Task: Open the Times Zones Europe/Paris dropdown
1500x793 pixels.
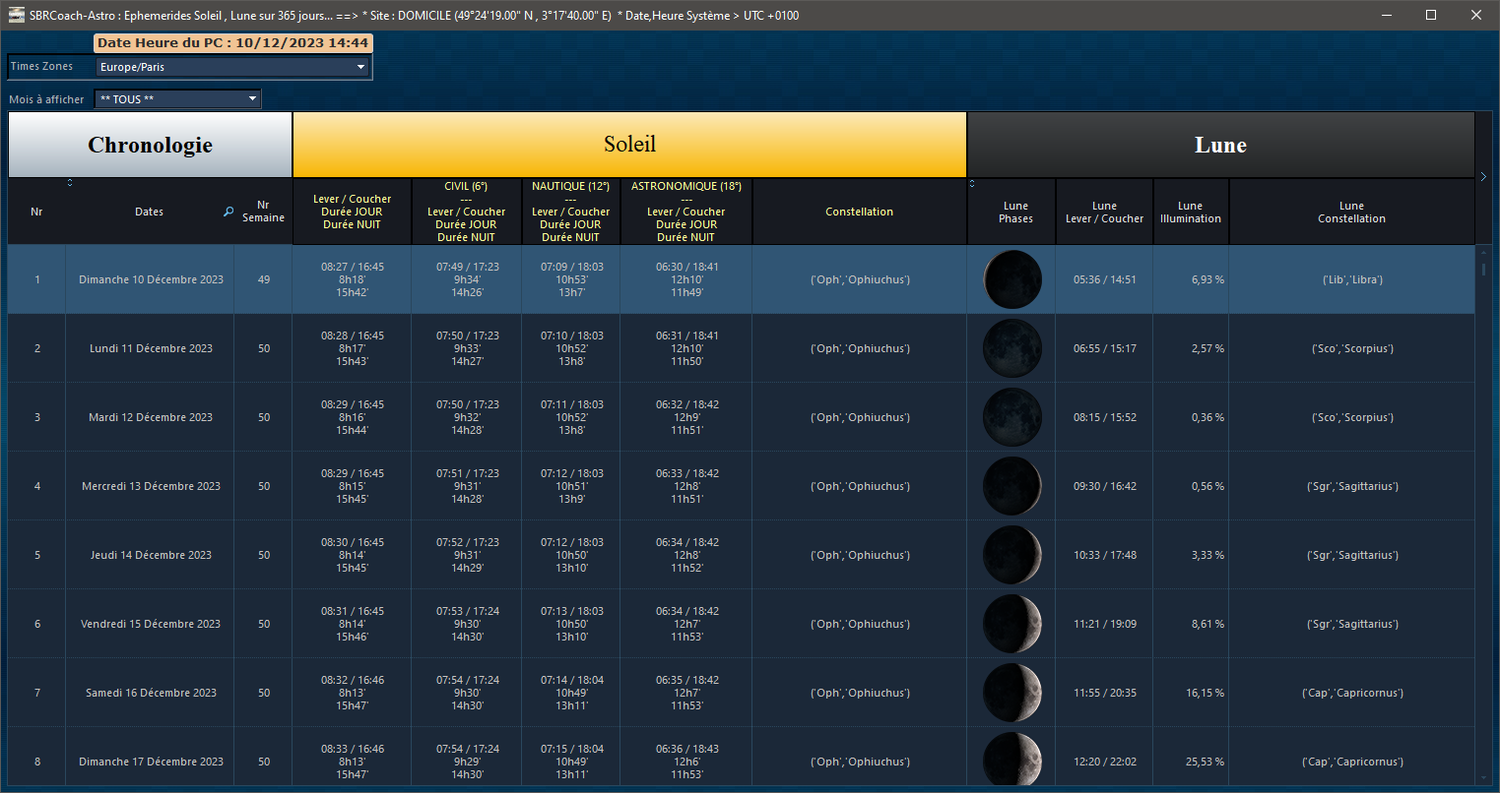Action: tap(233, 67)
